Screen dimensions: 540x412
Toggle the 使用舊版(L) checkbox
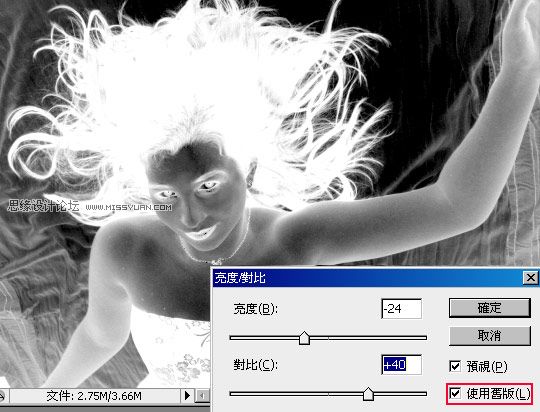click(x=455, y=393)
